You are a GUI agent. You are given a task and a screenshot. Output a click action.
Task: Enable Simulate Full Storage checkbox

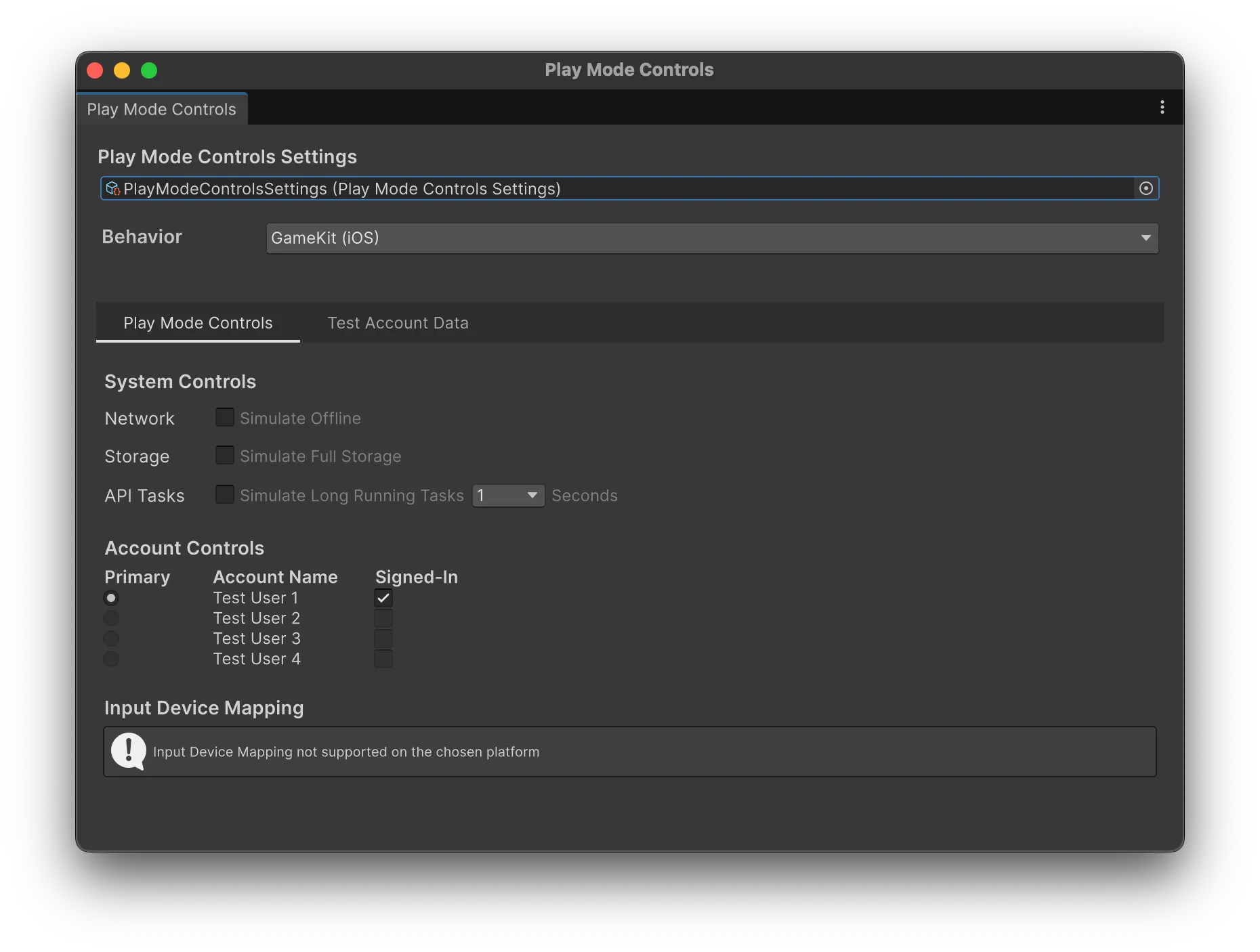pos(224,455)
